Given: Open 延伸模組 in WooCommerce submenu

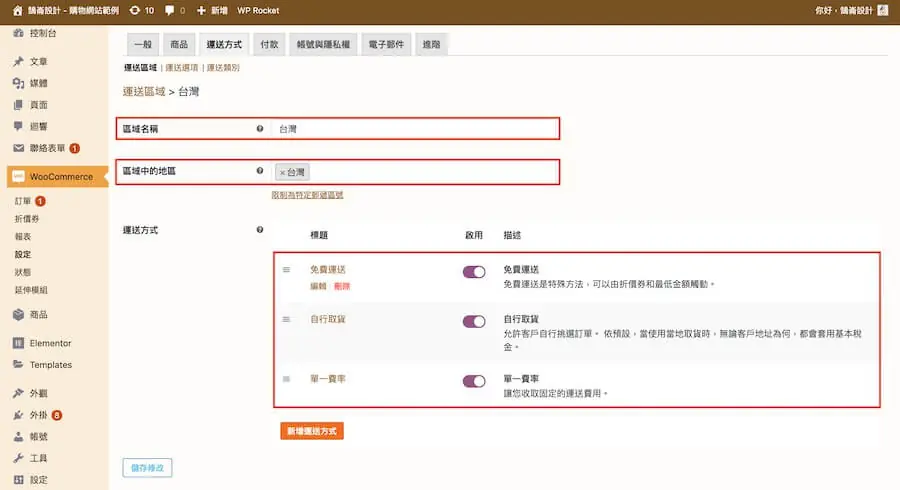Looking at the screenshot, I should 31,290.
